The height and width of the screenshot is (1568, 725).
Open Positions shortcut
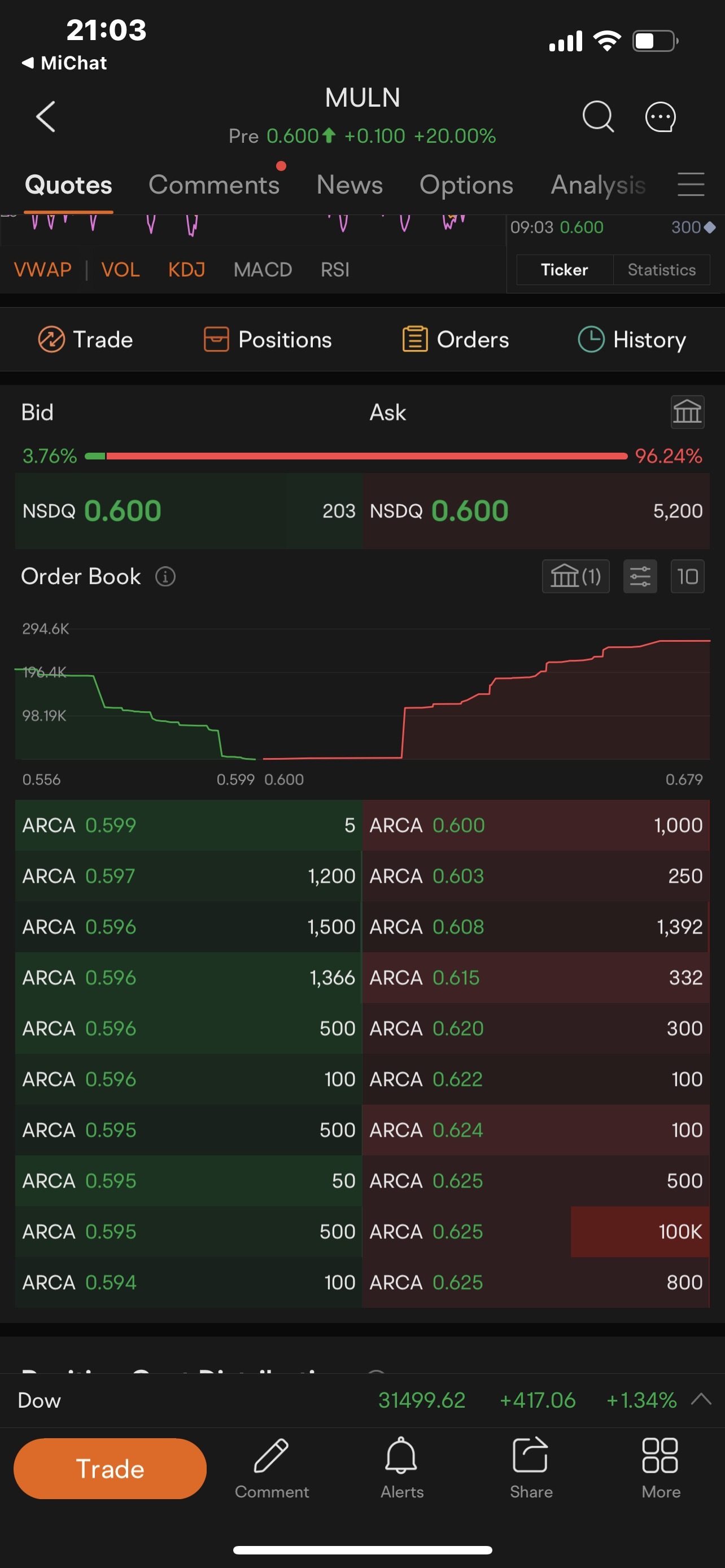268,340
